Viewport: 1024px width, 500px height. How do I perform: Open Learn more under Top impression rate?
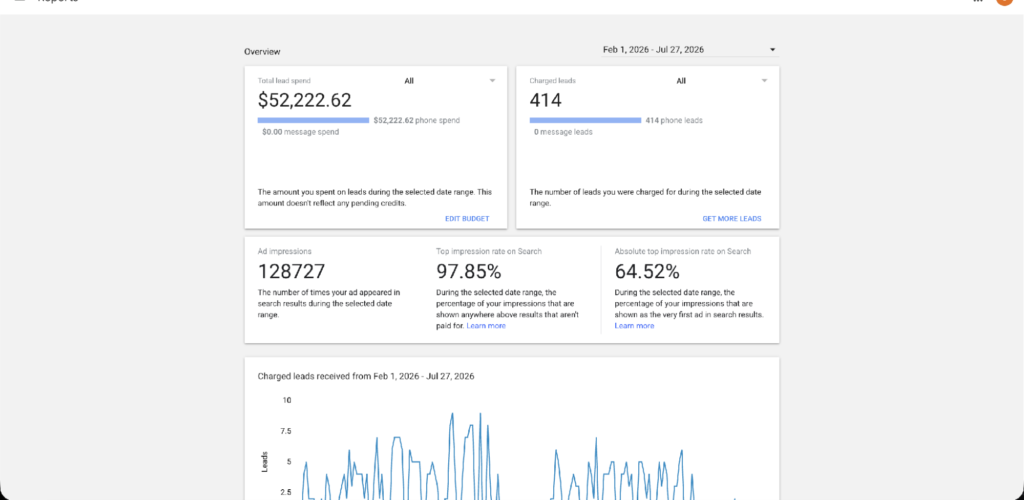(486, 326)
